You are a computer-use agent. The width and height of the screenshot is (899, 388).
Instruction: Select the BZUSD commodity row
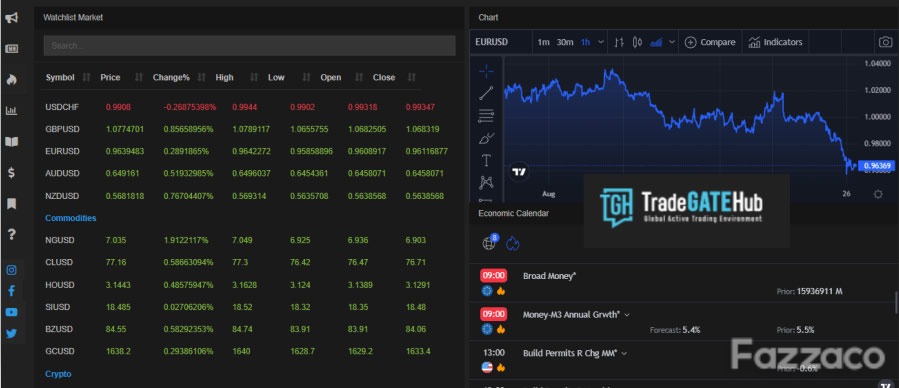(247, 330)
